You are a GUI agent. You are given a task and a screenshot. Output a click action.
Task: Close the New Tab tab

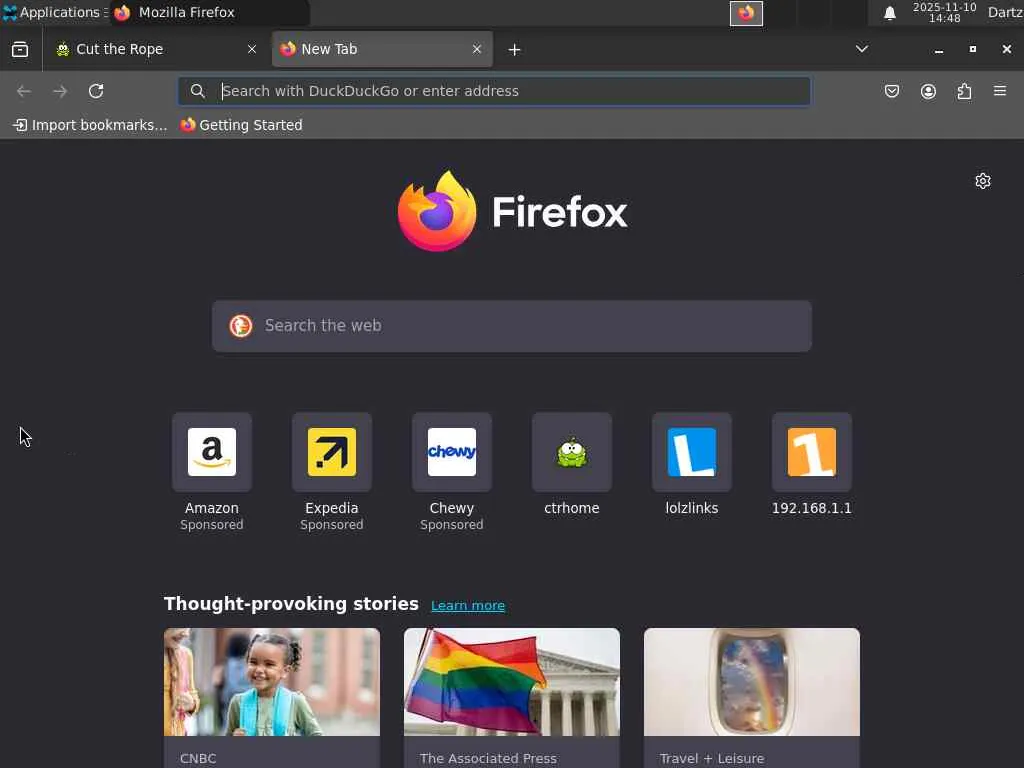(477, 50)
